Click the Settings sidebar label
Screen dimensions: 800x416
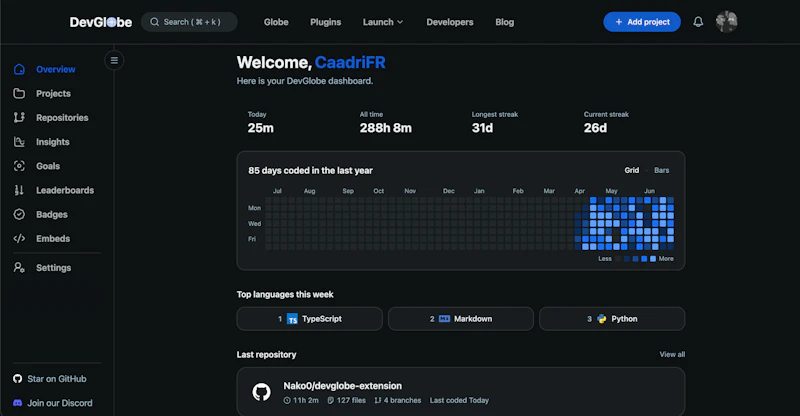[54, 267]
